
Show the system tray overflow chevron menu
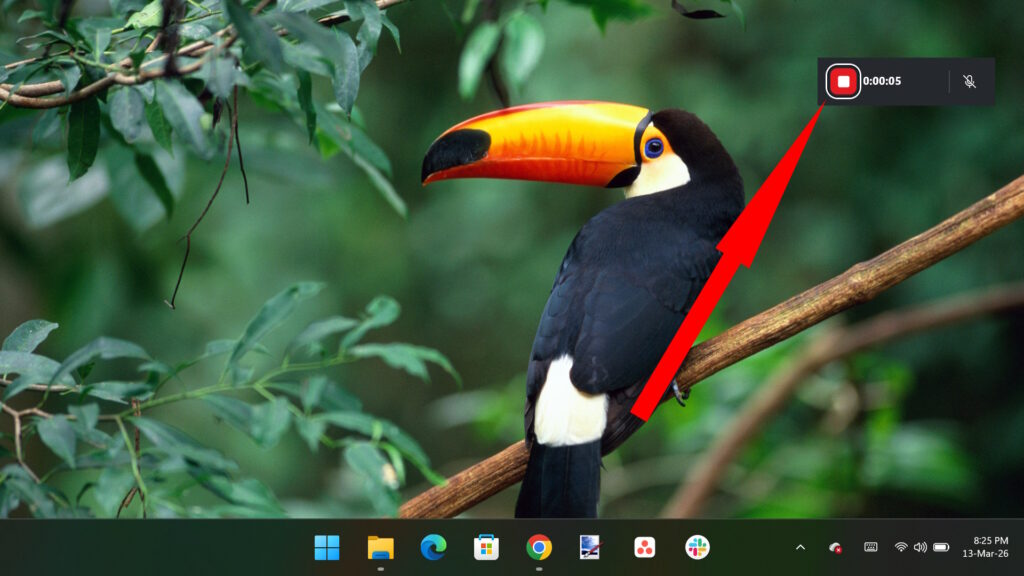pos(800,548)
